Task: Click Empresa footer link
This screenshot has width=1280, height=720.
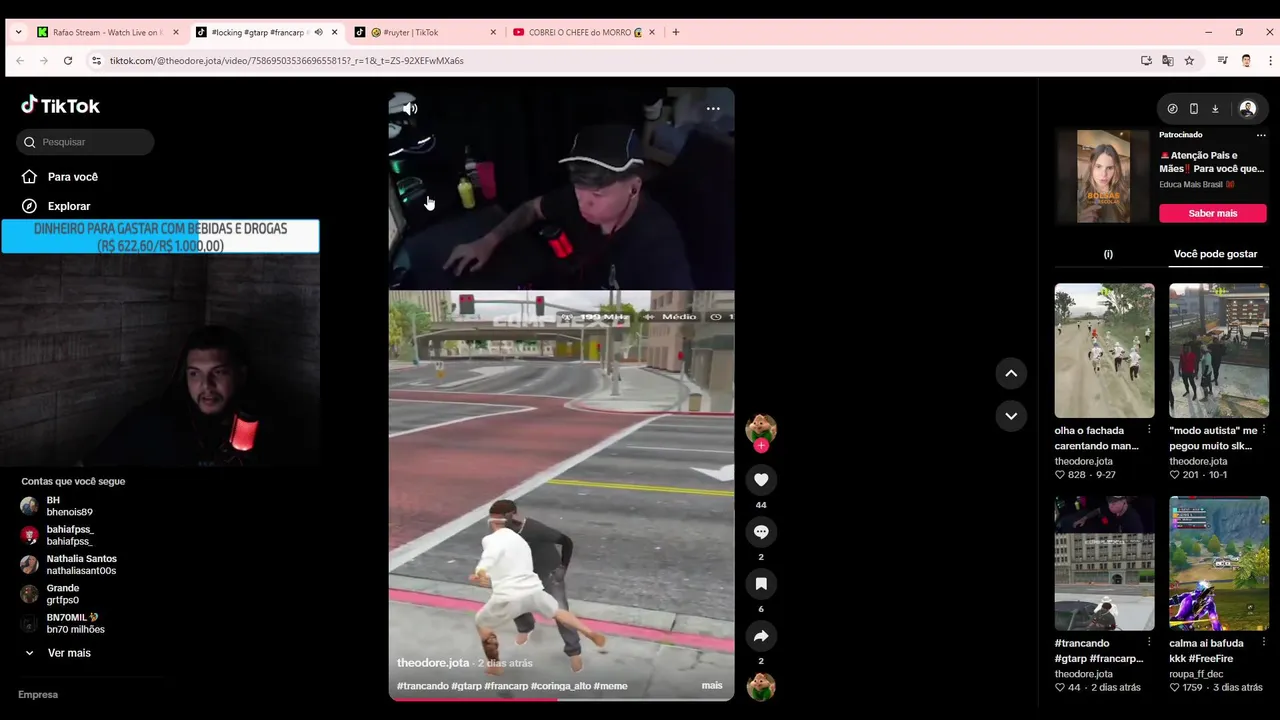Action: point(38,694)
